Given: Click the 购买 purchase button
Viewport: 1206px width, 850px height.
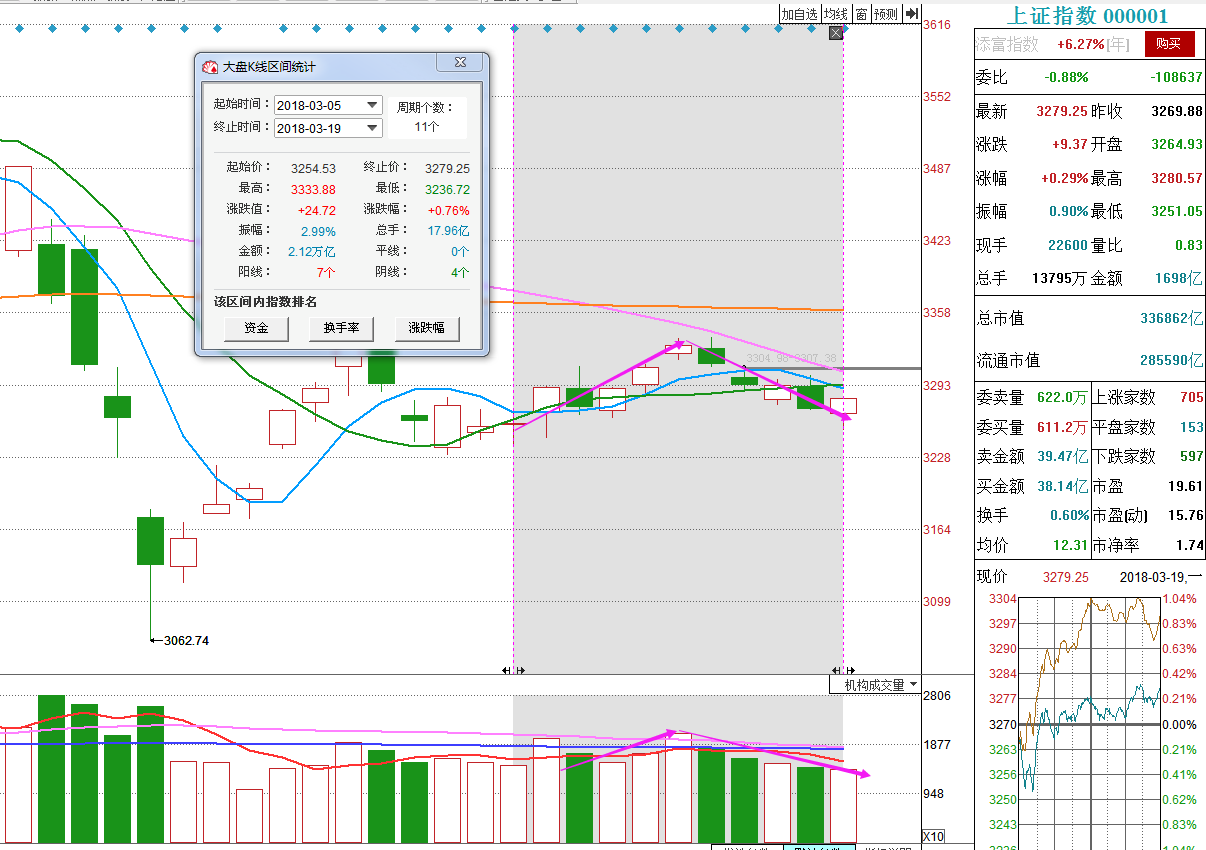Looking at the screenshot, I should [x=1169, y=44].
